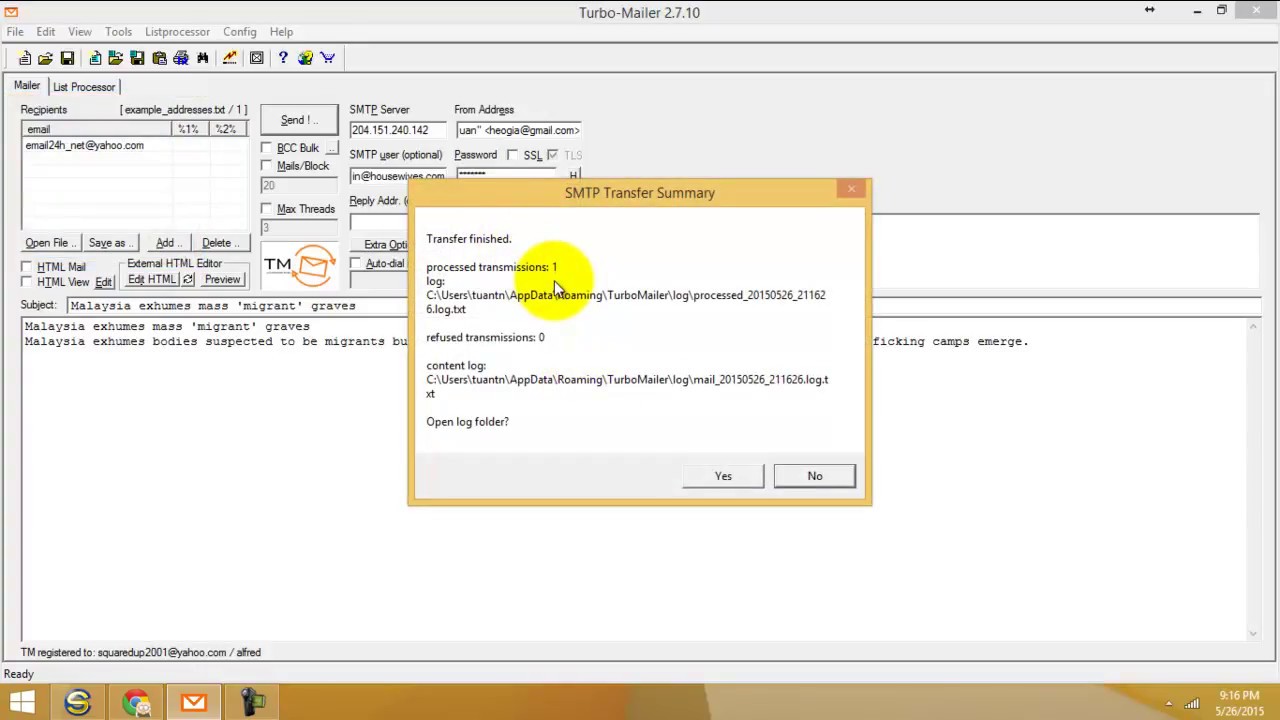Click the black floppy disk save icon
Viewport: 1280px width, 720px height.
click(67, 58)
